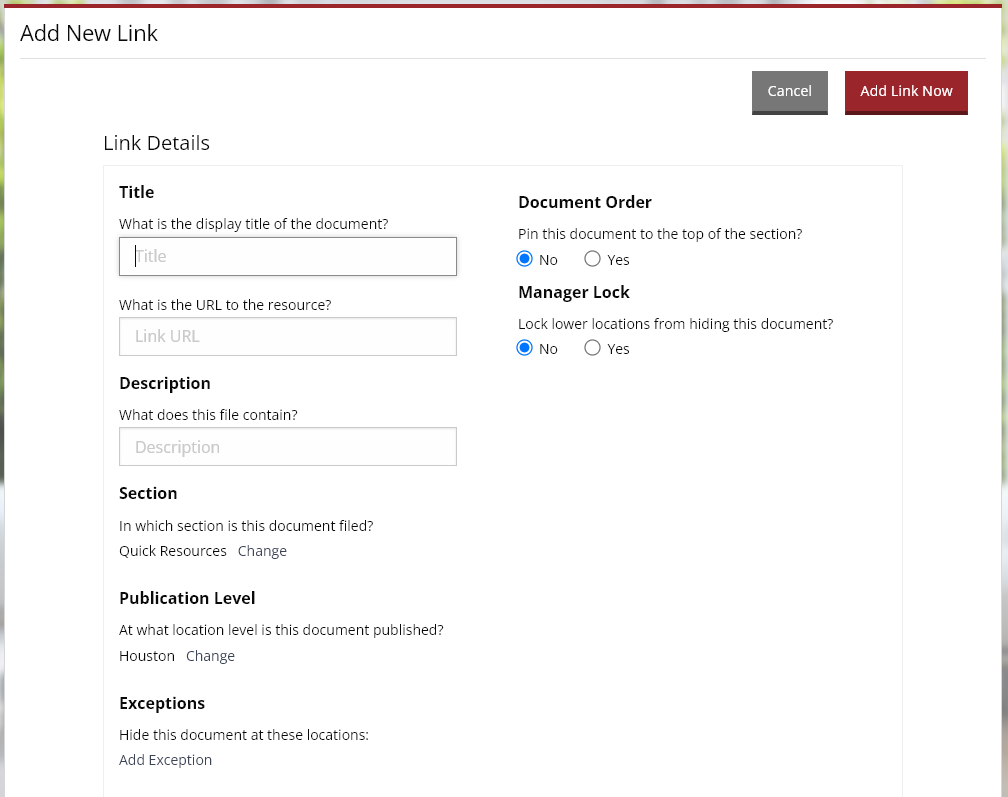
Task: Dismiss the form using Cancel
Action: click(x=789, y=91)
